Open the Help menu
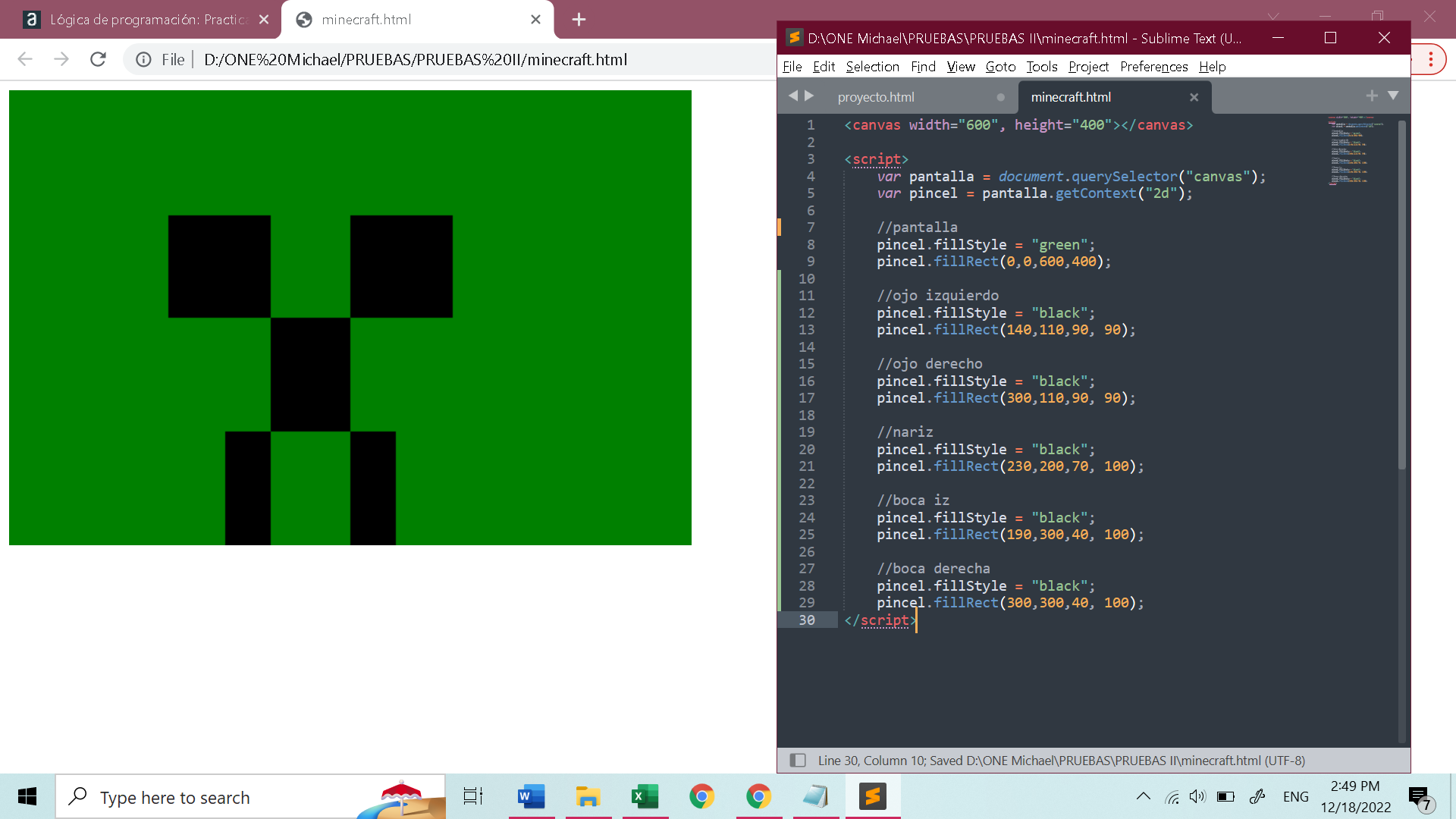The width and height of the screenshot is (1456, 819). (1212, 67)
